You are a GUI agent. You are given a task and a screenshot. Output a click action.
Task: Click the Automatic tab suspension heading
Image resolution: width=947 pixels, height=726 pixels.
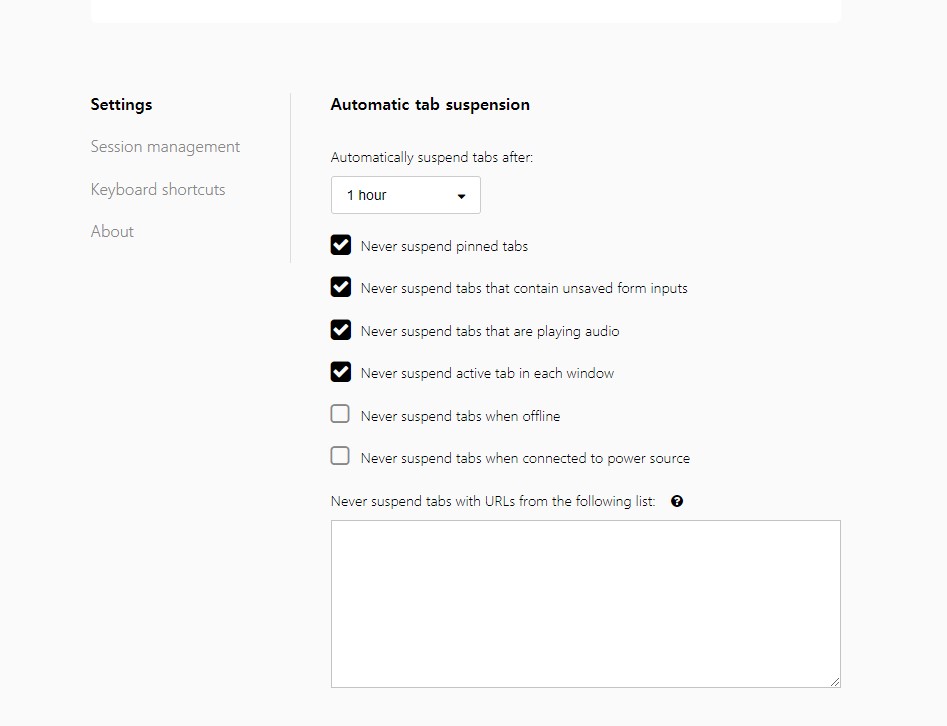430,104
